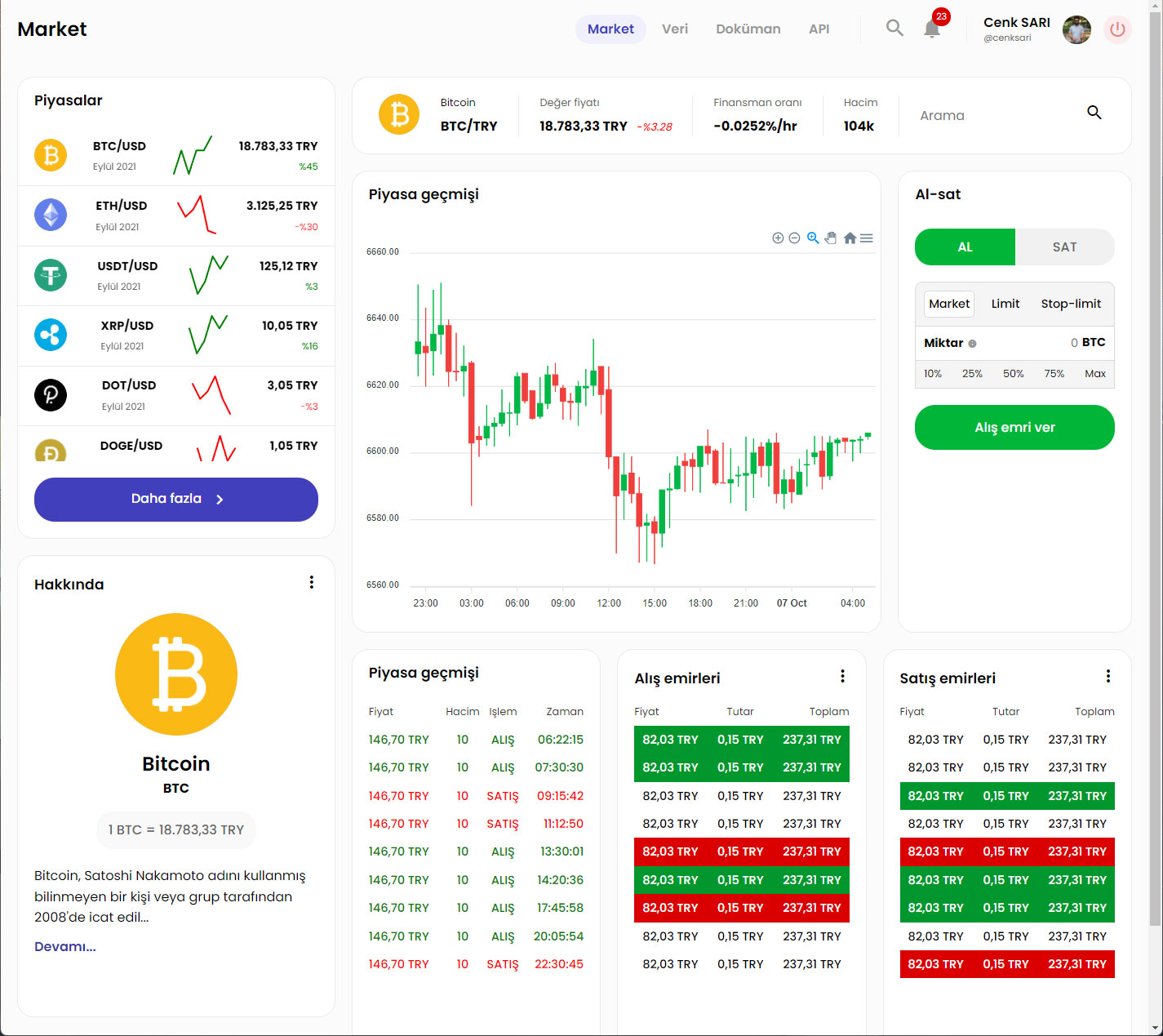Click the Bitcoin icon in ticker header
This screenshot has height=1036, width=1163.
click(399, 114)
